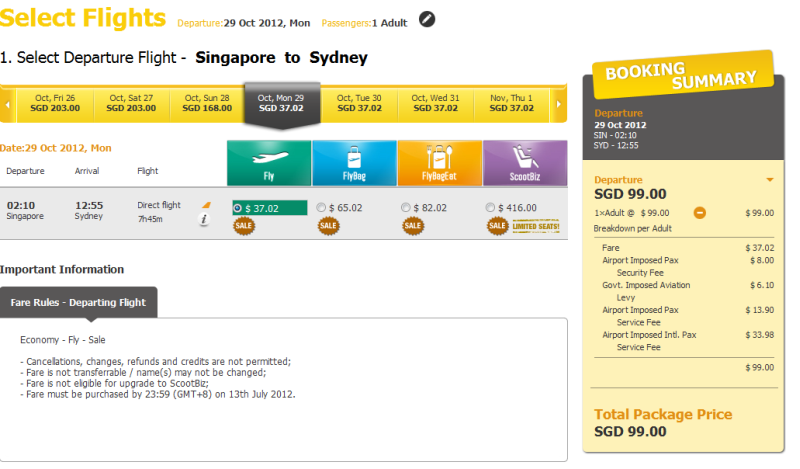Select the $ 37.02 Fly fare radio

pos(237,208)
